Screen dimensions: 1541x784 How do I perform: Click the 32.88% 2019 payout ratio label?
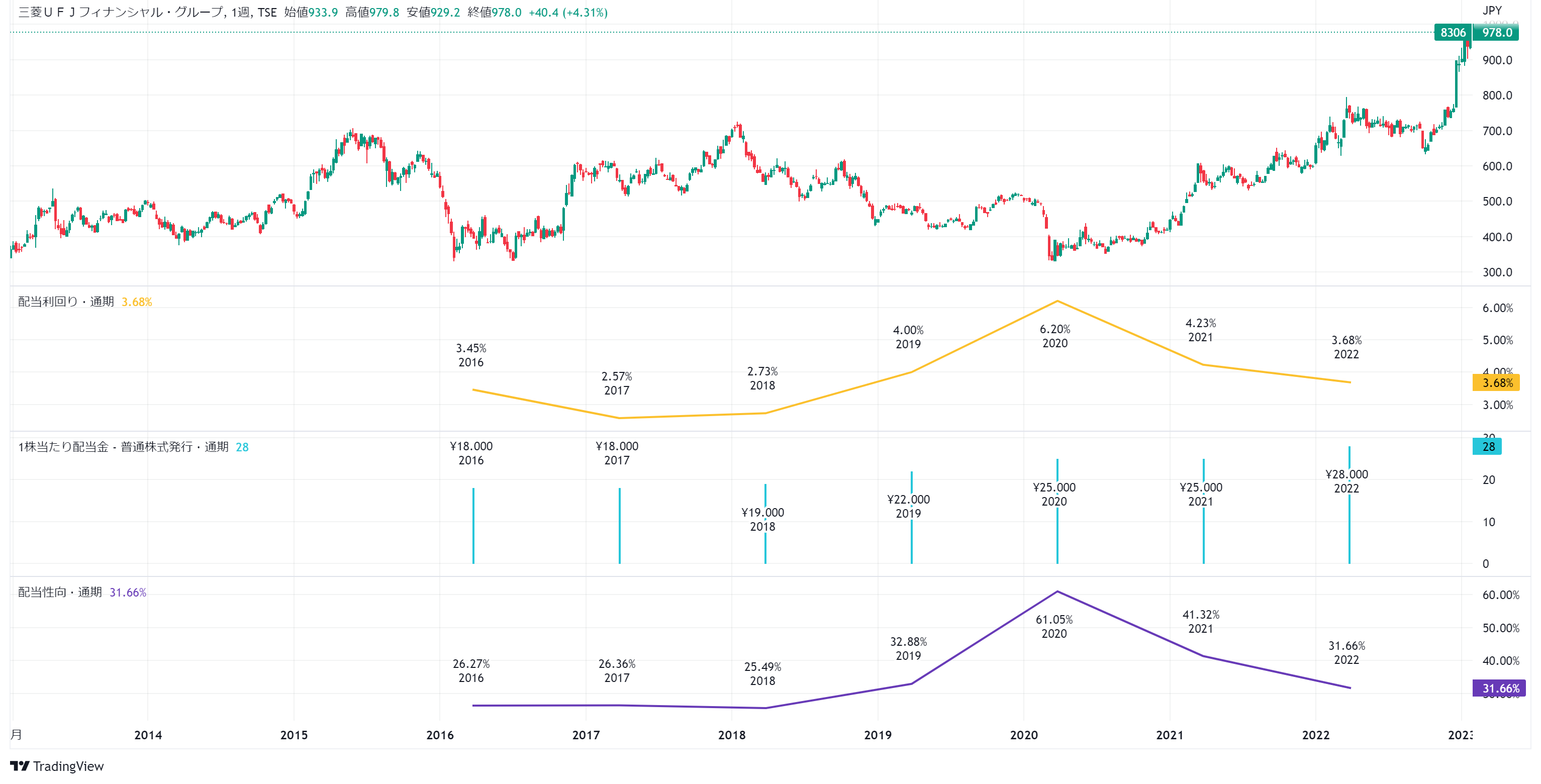coord(908,649)
